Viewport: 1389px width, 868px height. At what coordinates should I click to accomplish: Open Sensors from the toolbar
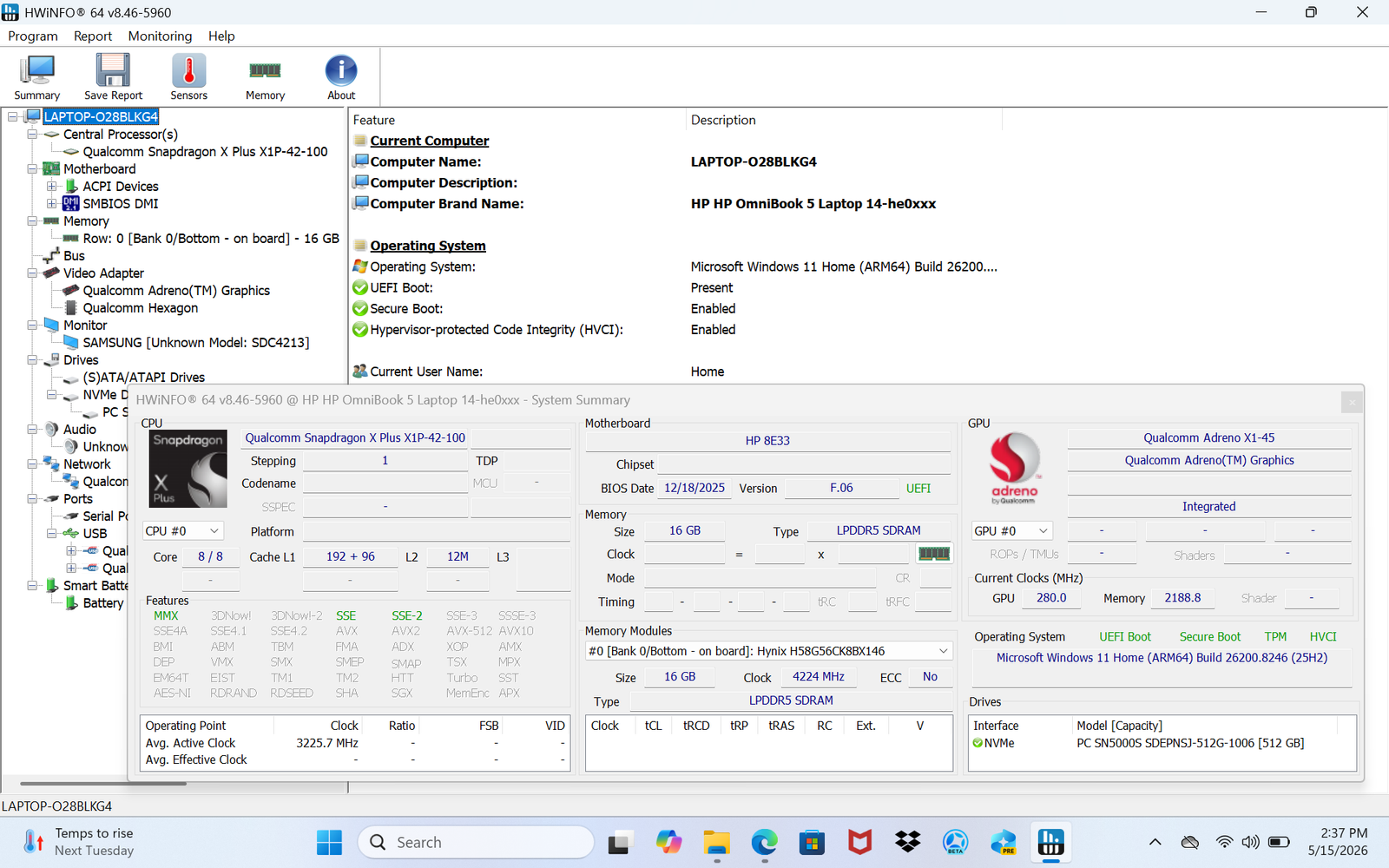(x=188, y=77)
